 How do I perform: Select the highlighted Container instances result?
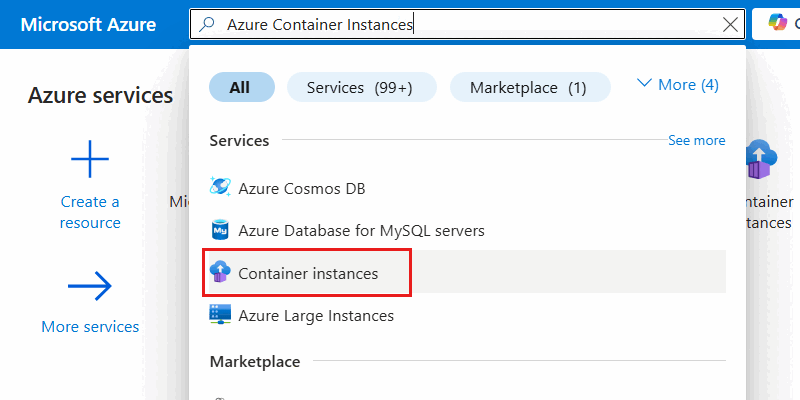pyautogui.click(x=308, y=273)
